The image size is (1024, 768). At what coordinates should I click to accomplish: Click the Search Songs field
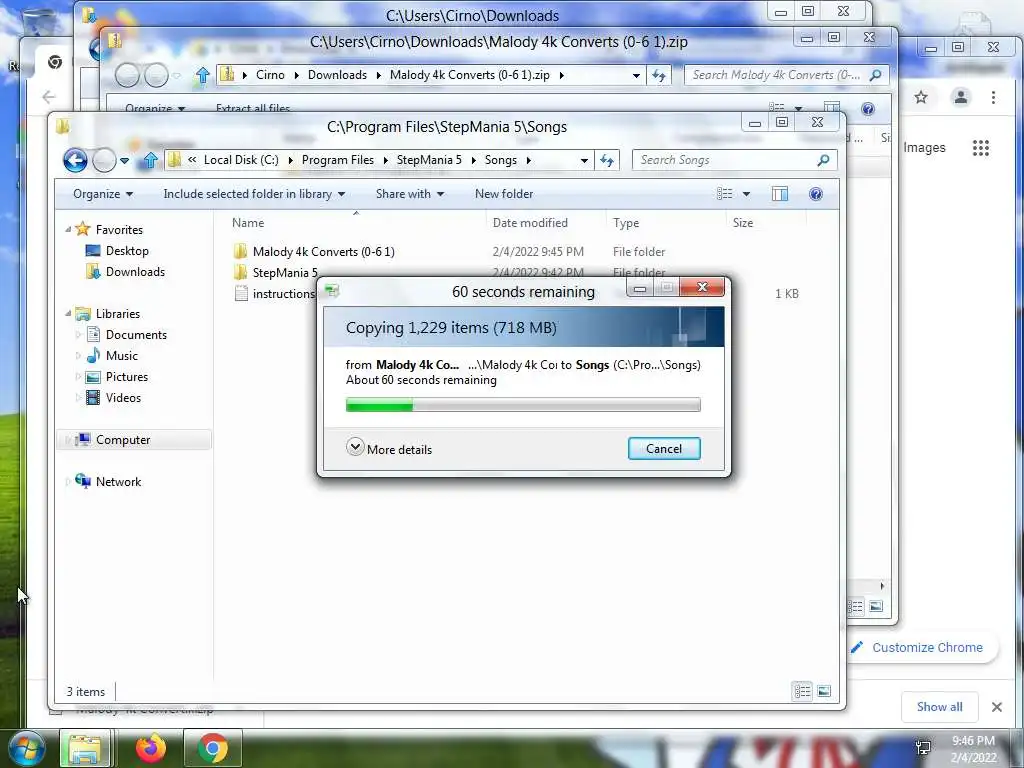[727, 160]
